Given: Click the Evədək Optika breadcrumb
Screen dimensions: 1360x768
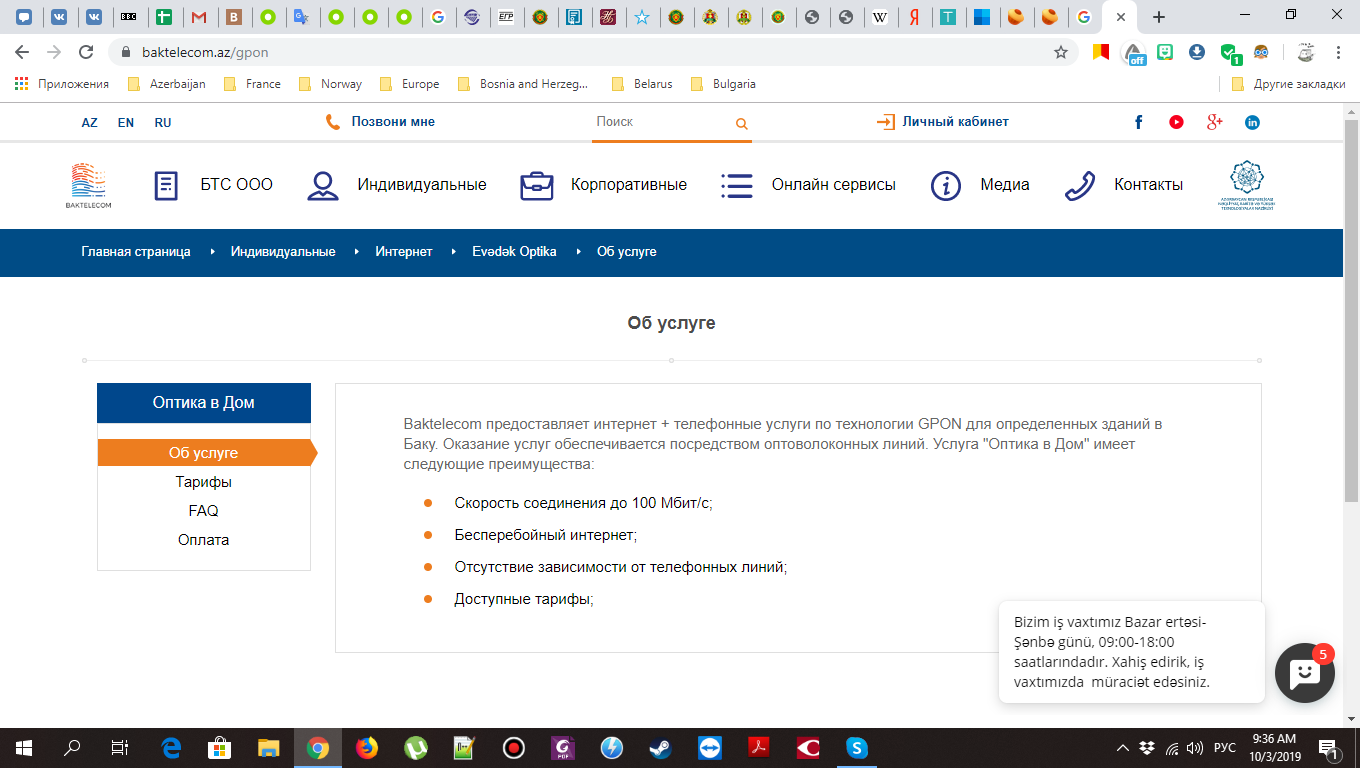Looking at the screenshot, I should tap(514, 252).
